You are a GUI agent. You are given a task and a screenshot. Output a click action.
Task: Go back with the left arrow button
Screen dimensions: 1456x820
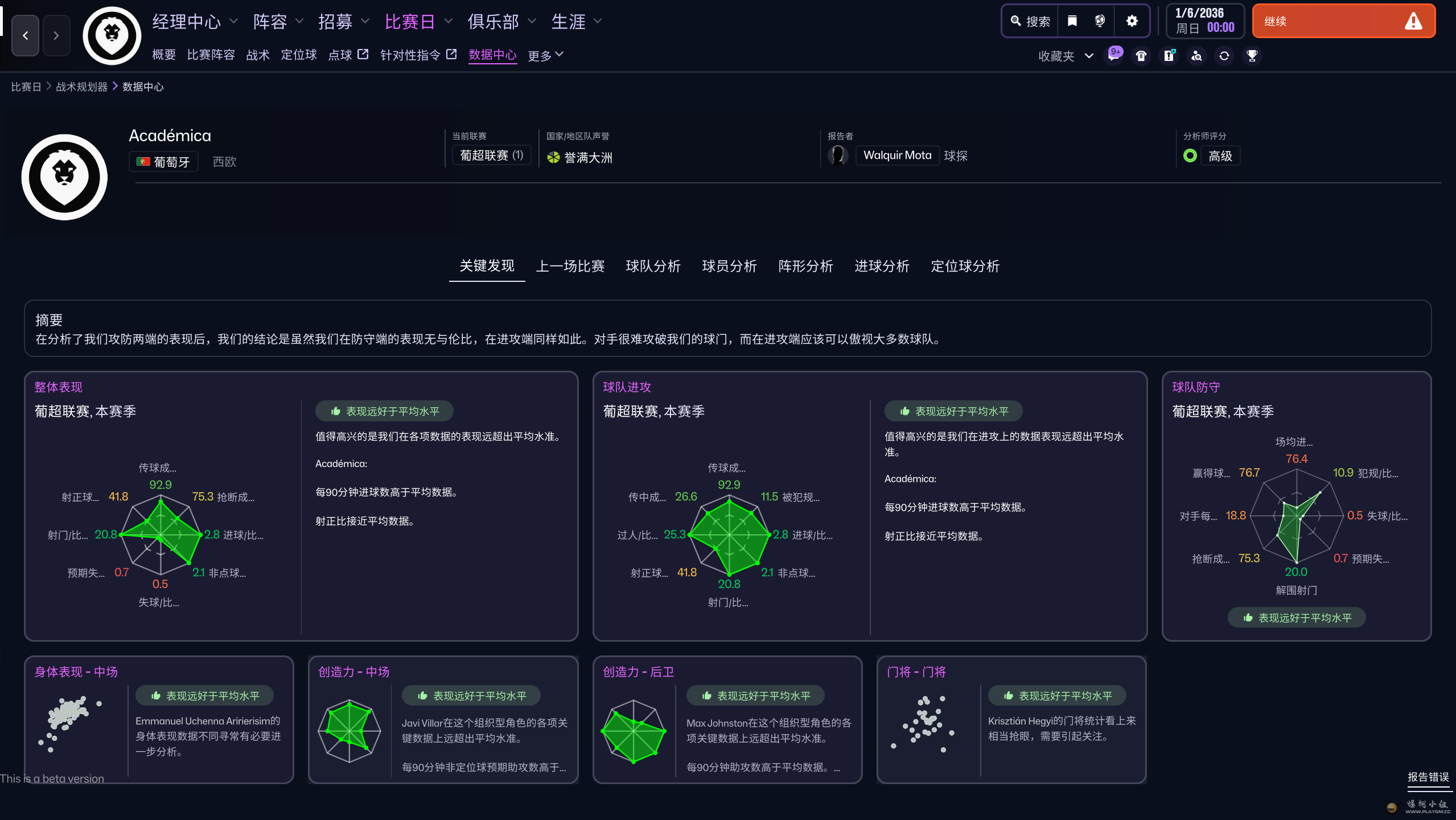[x=26, y=35]
